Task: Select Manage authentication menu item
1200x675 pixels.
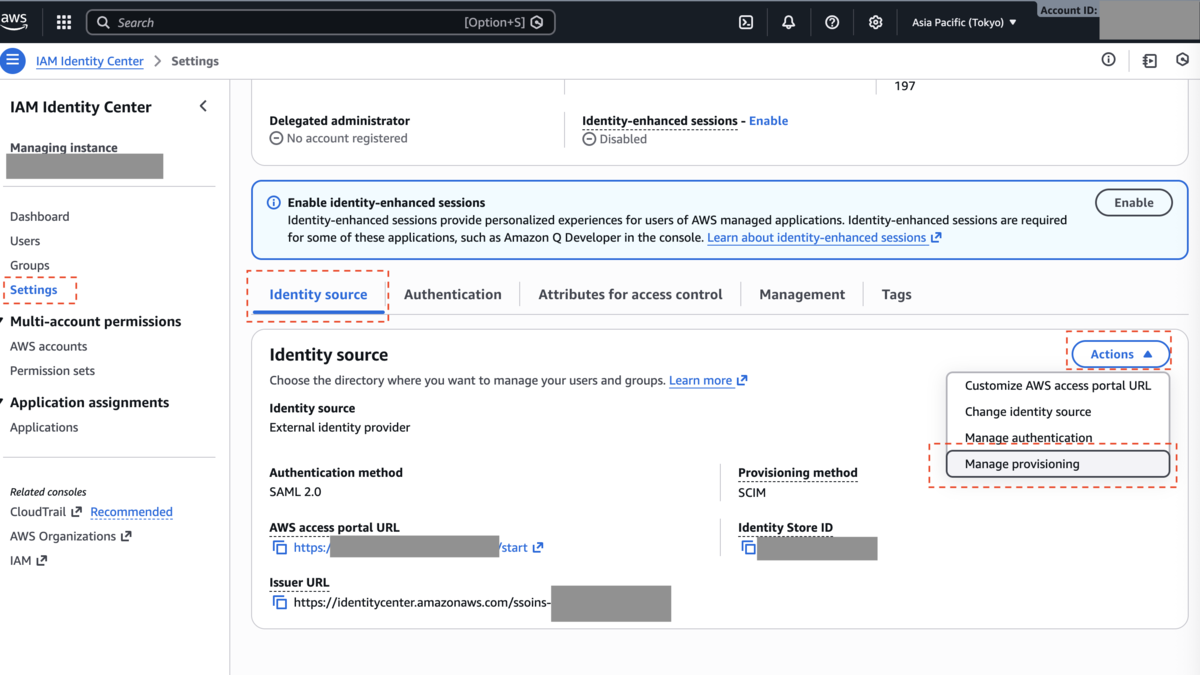Action: pos(1057,437)
